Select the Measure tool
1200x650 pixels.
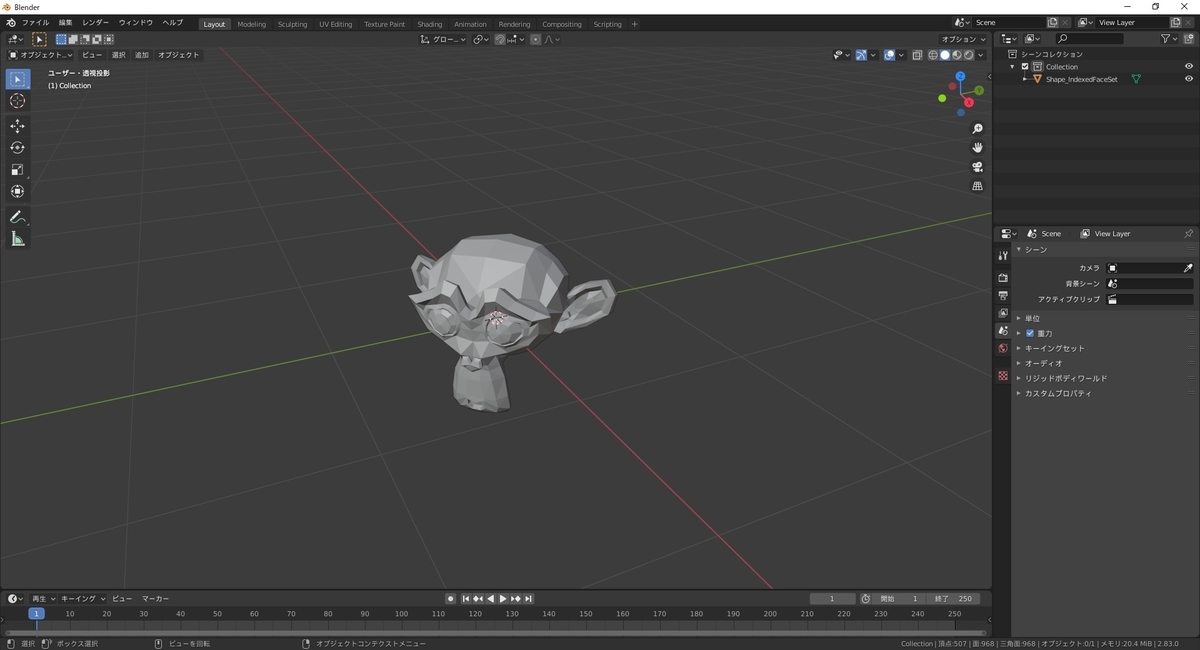point(18,239)
